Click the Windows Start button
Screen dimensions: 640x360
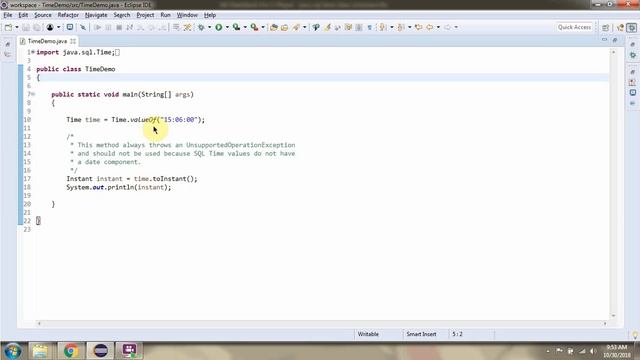pos(13,351)
